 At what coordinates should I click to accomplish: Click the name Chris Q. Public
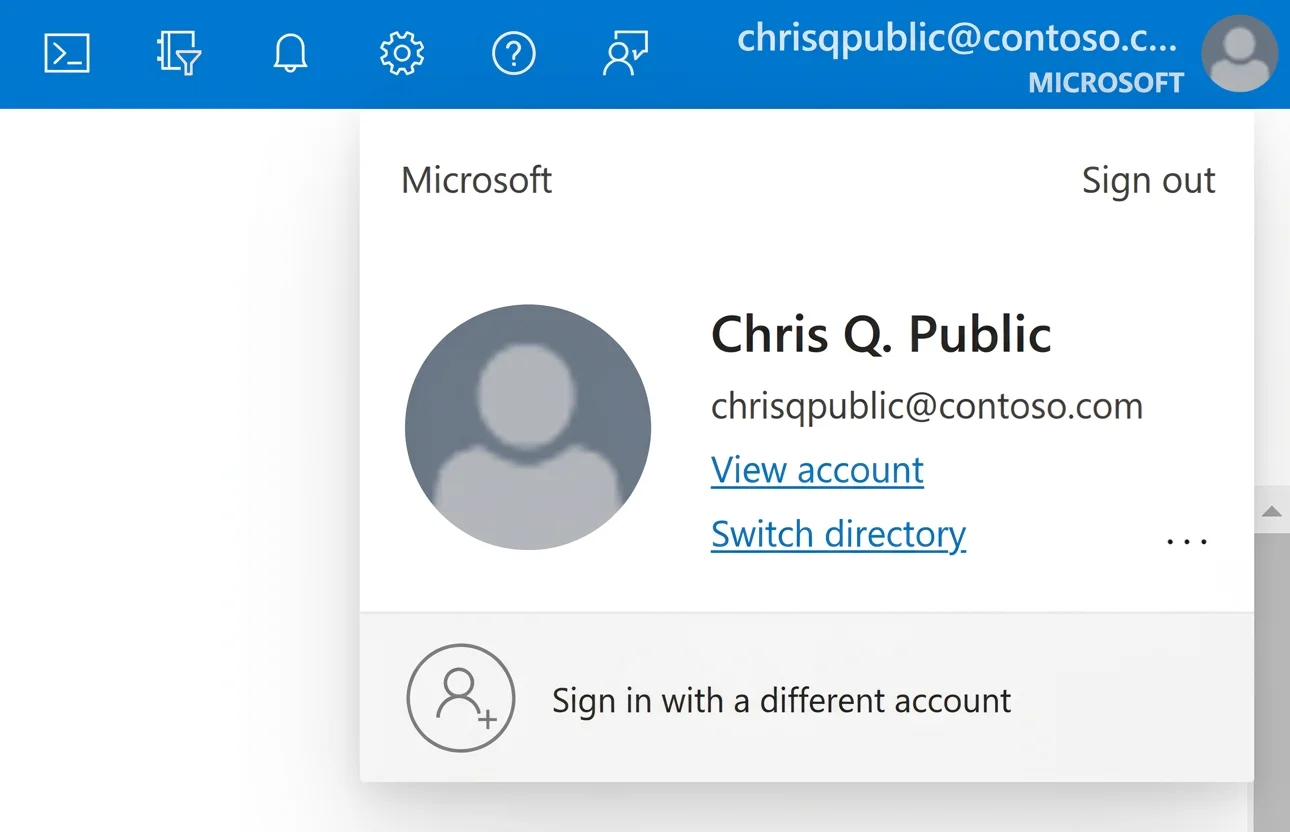[x=881, y=333]
